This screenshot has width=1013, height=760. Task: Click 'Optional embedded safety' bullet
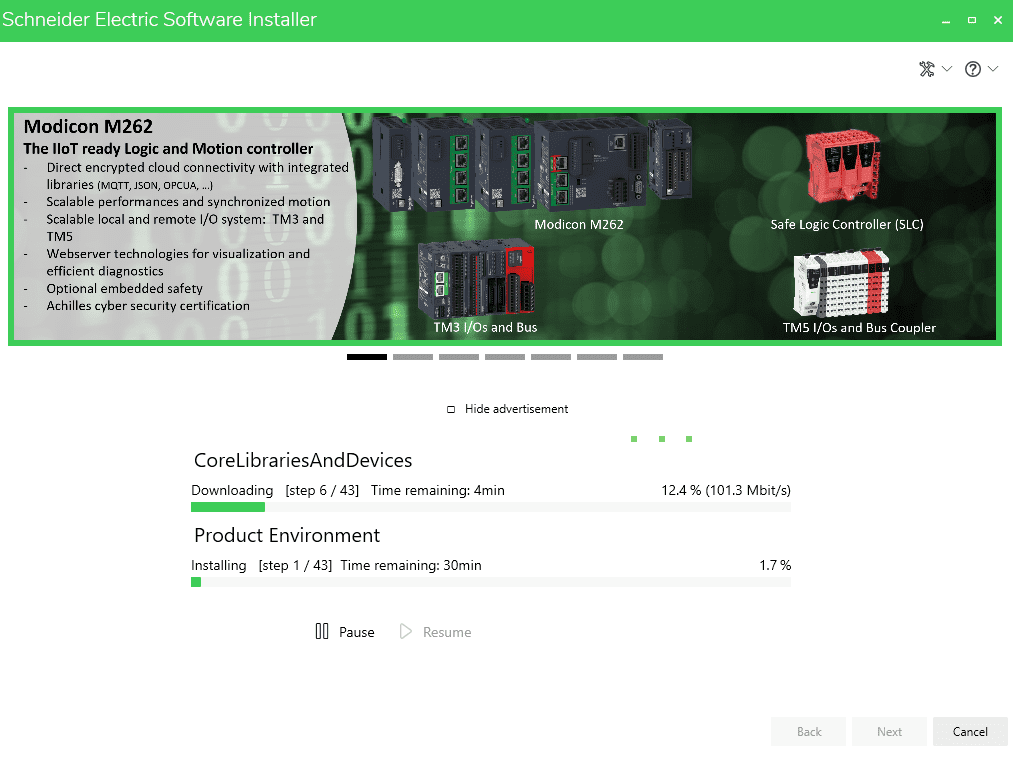125,288
